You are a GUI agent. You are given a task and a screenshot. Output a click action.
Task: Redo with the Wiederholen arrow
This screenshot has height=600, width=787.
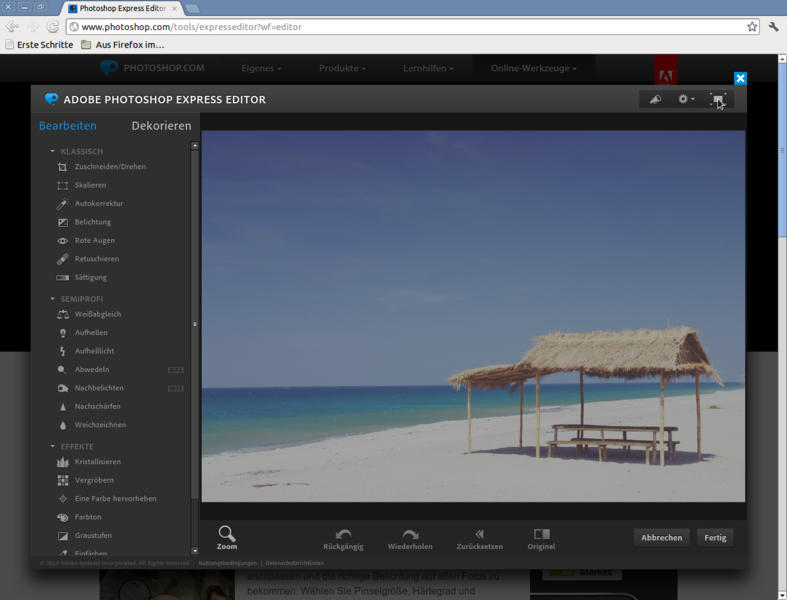click(x=410, y=539)
